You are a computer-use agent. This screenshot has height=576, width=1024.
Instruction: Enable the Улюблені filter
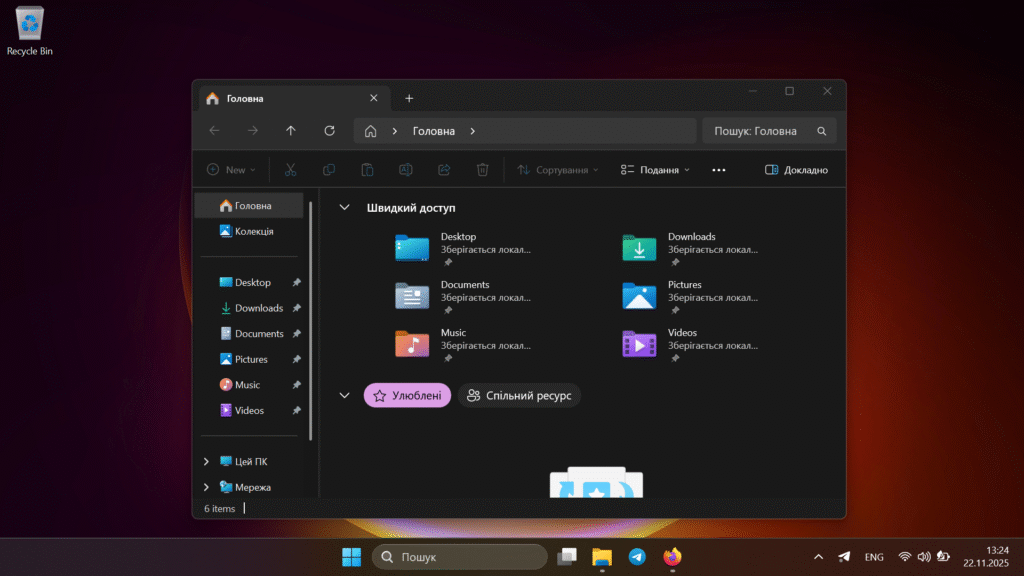(406, 395)
